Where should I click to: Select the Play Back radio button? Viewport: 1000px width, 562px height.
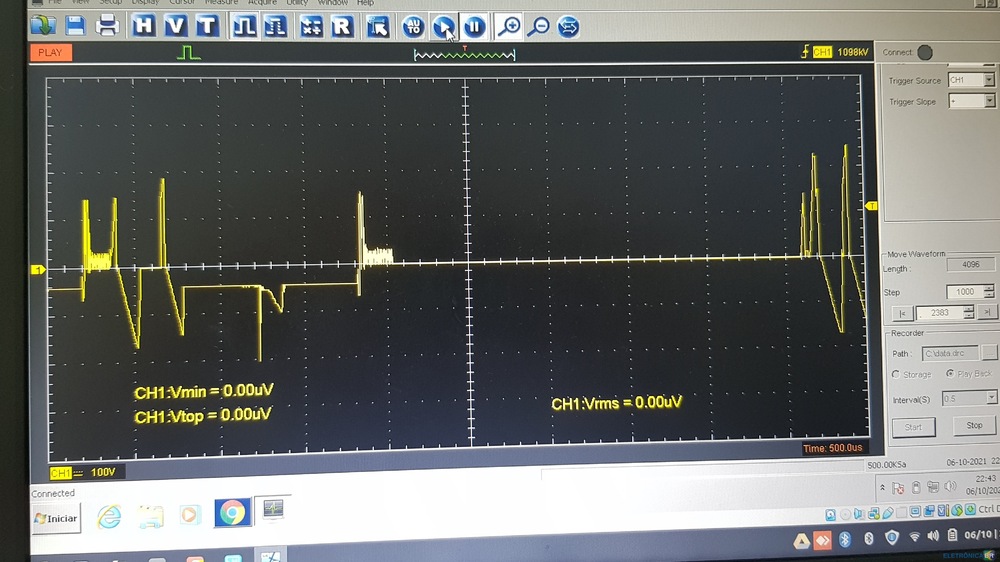coord(950,374)
